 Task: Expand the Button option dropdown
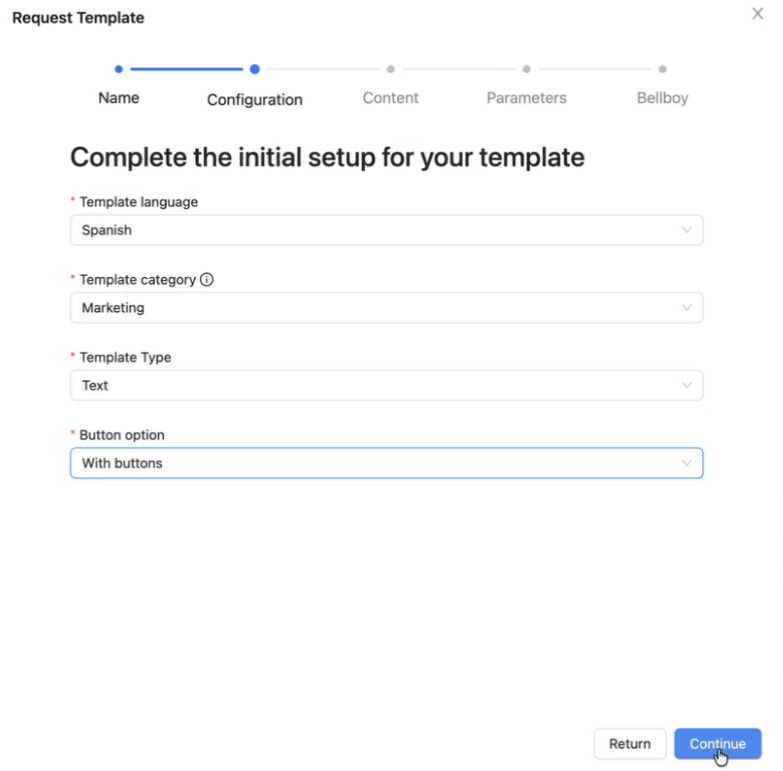(x=385, y=463)
